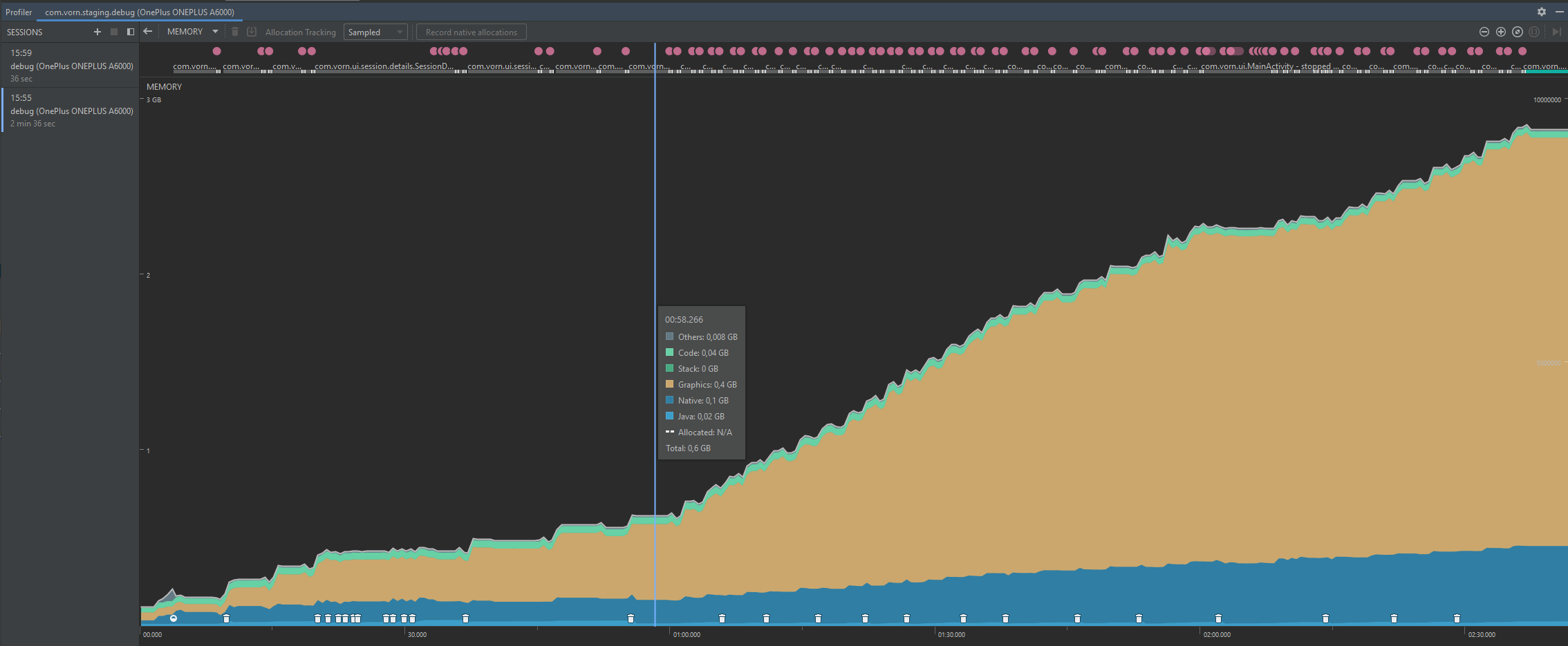This screenshot has height=646, width=1568.
Task: Click the zoom out icon on the timeline
Action: point(1484,32)
